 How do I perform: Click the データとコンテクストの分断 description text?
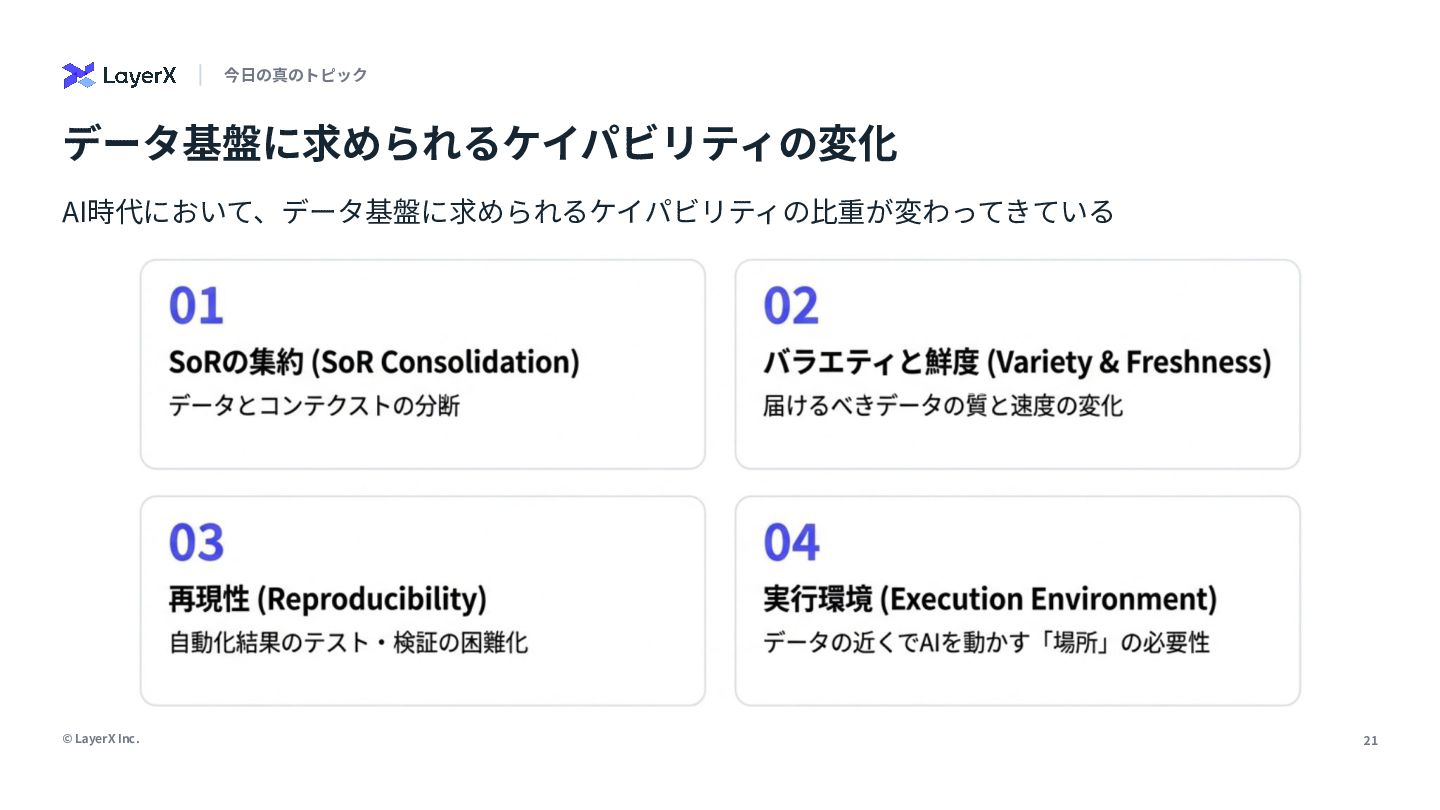[x=314, y=406]
